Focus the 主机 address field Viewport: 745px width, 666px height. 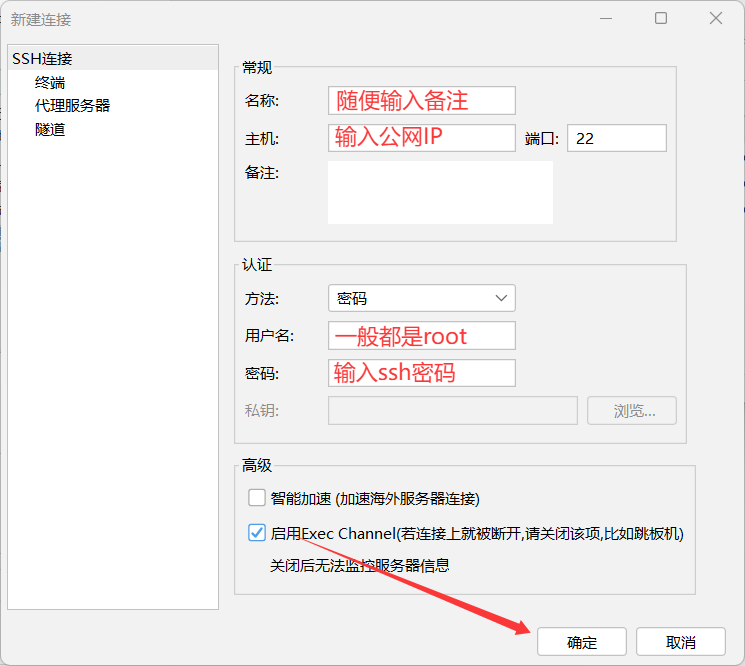421,137
